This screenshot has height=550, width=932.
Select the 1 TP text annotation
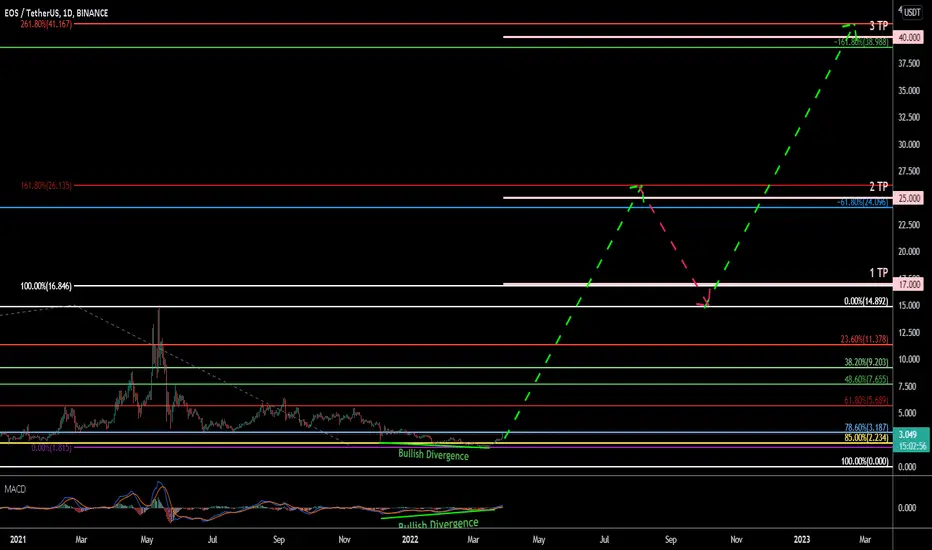pyautogui.click(x=879, y=273)
